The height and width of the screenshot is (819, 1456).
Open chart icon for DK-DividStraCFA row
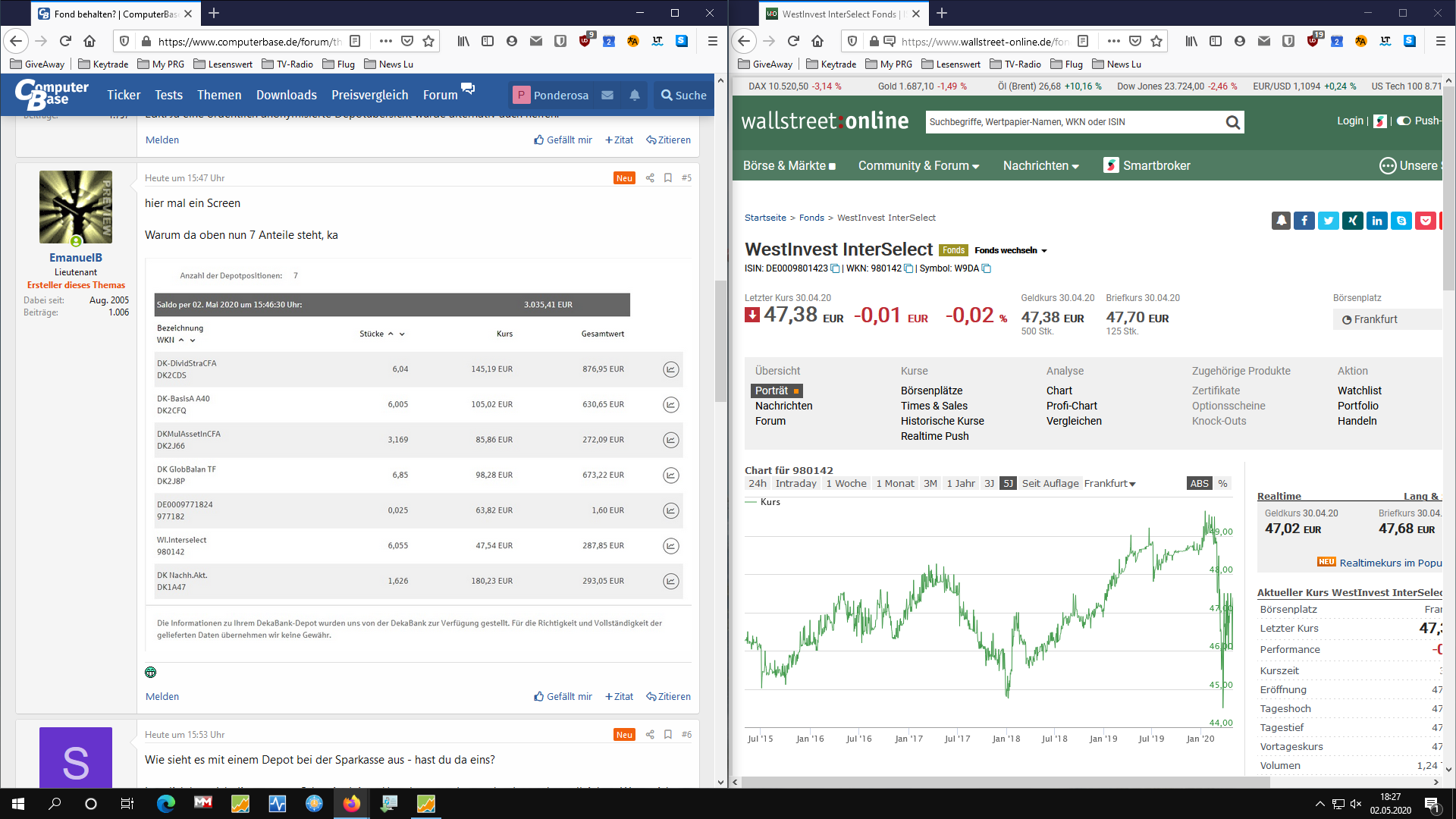coord(670,369)
